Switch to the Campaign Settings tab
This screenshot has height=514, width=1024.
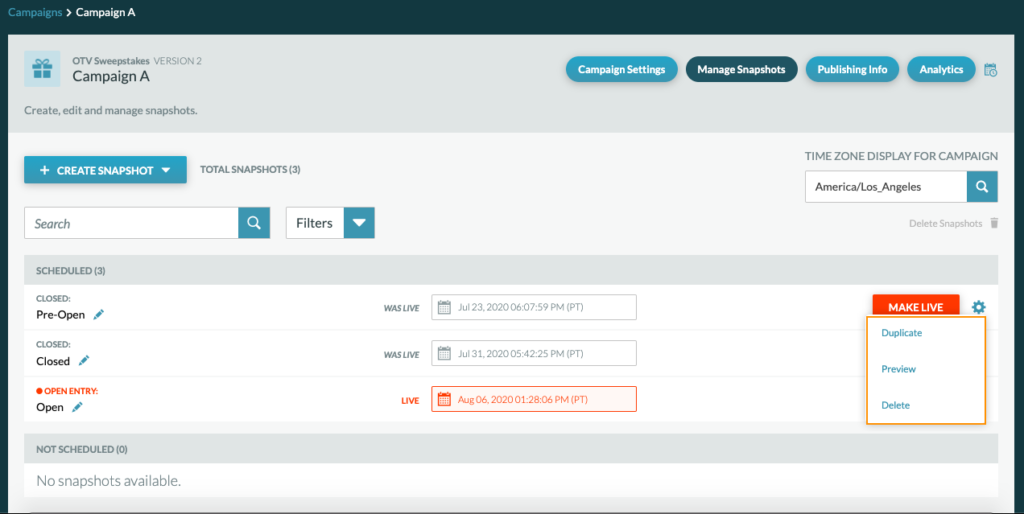pos(621,69)
